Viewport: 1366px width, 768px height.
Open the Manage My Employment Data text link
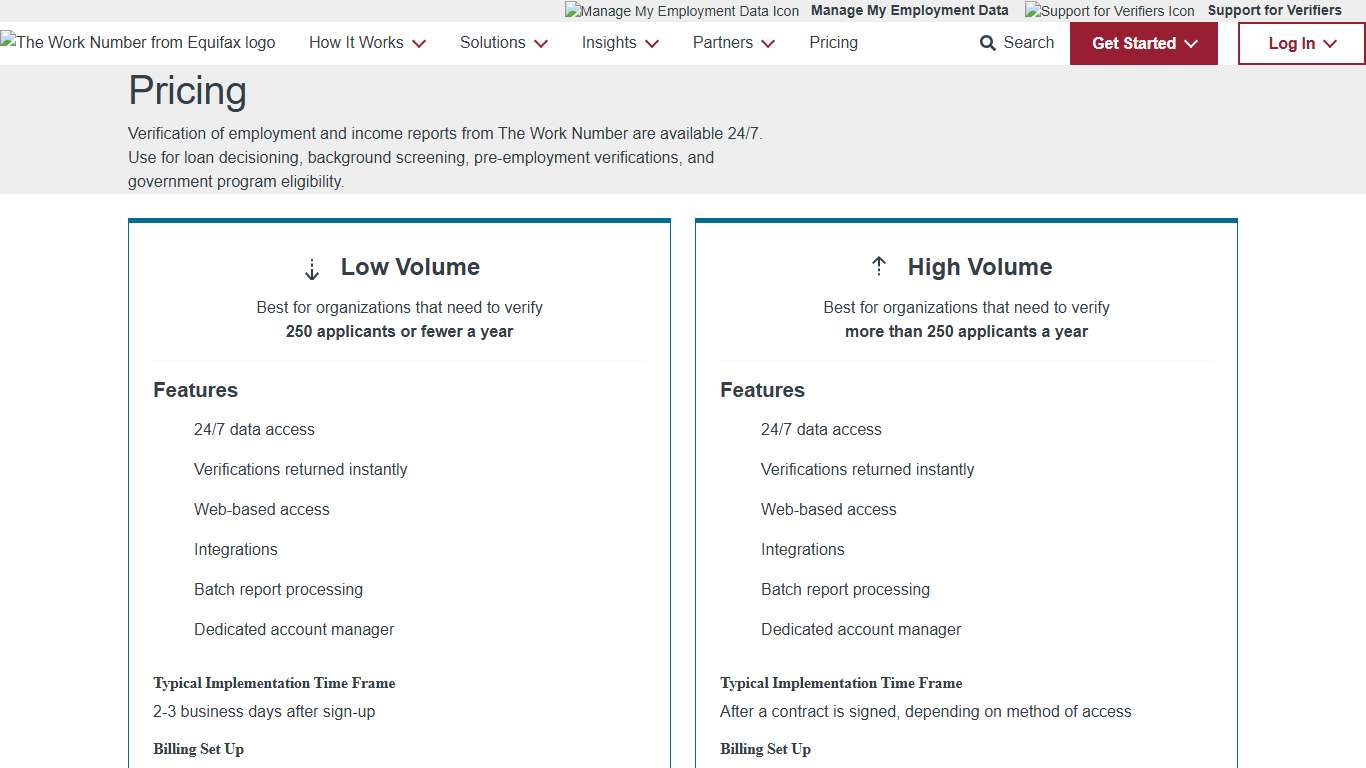coord(909,11)
